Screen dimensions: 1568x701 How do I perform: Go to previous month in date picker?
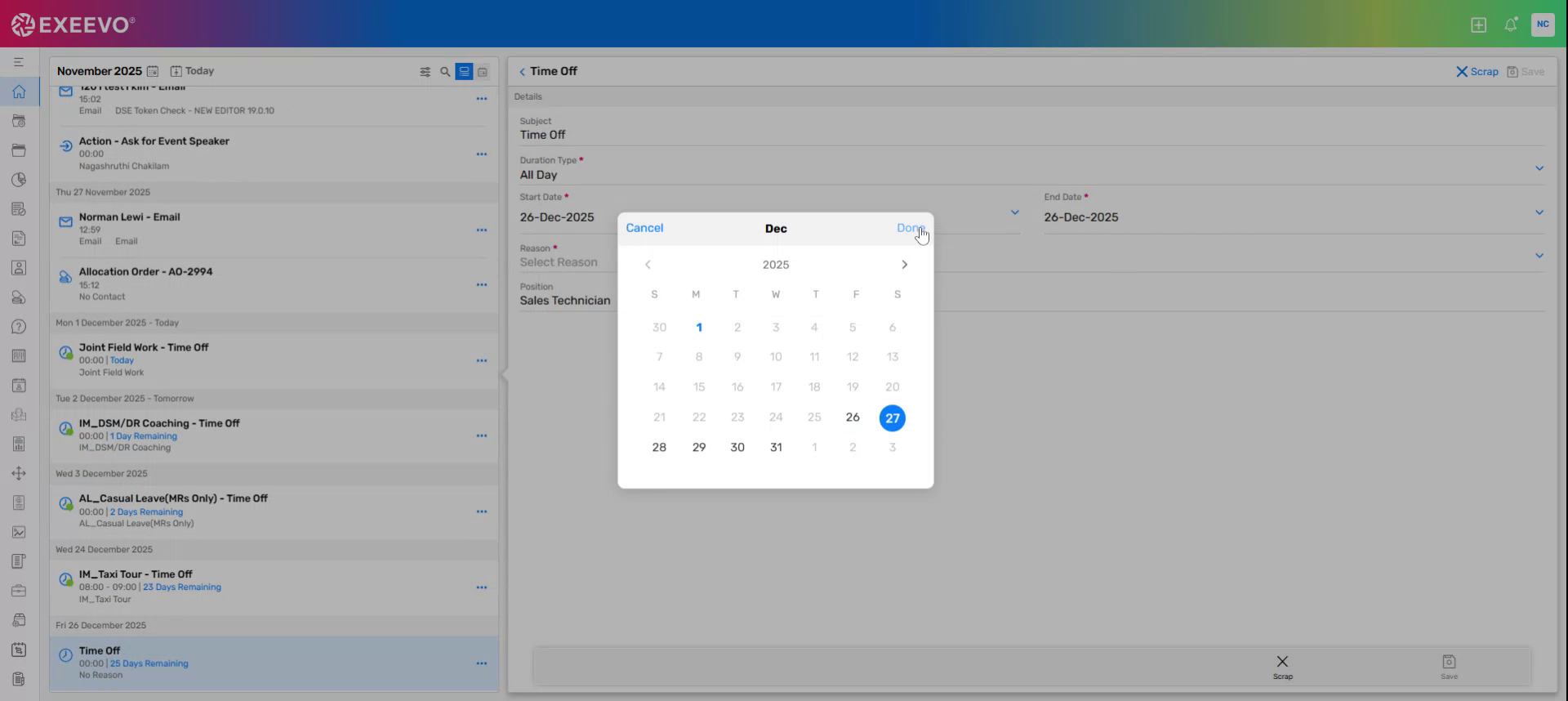pyautogui.click(x=648, y=265)
